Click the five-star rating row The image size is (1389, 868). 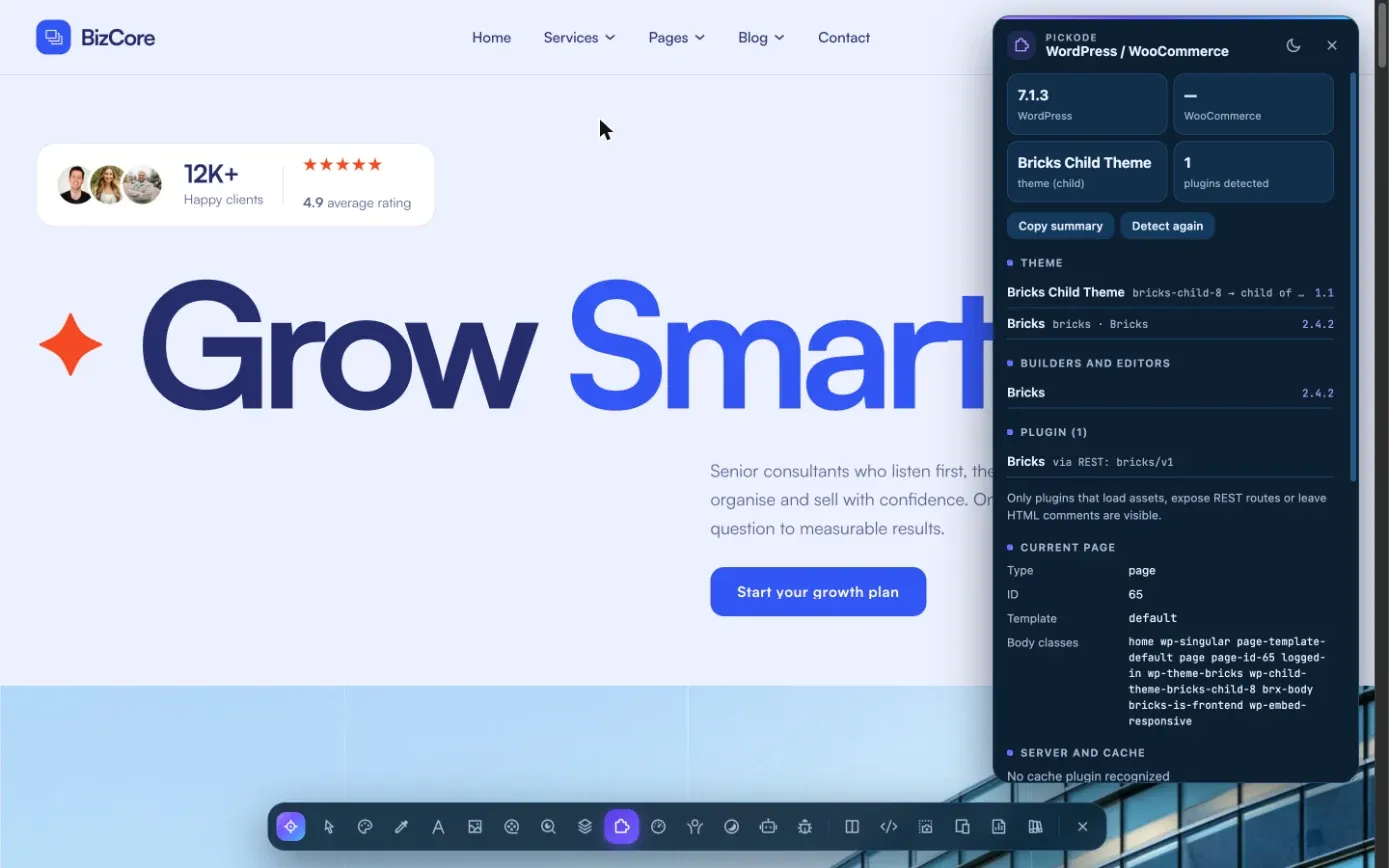pyautogui.click(x=342, y=165)
